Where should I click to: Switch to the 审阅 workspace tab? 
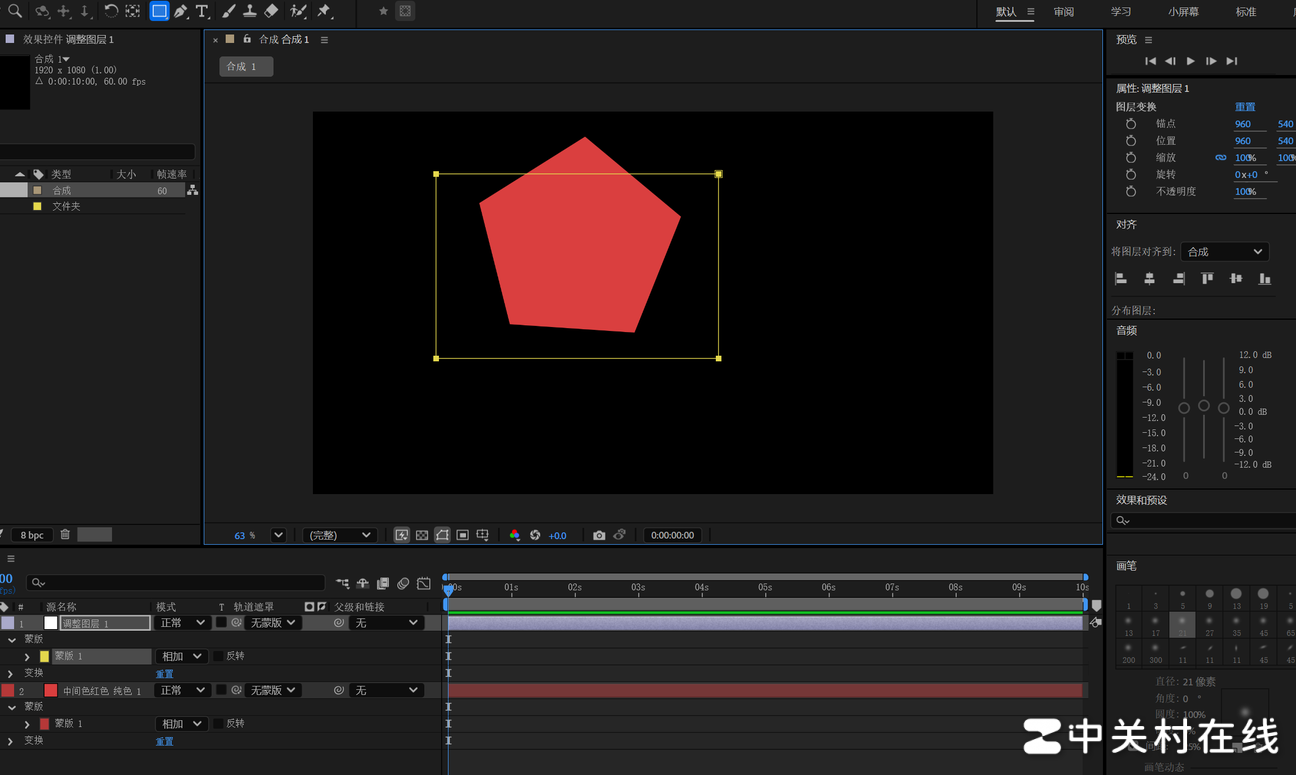coord(1063,12)
